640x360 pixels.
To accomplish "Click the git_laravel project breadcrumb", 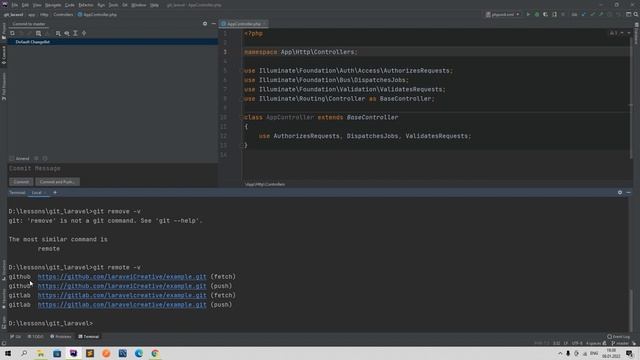I will pos(13,14).
